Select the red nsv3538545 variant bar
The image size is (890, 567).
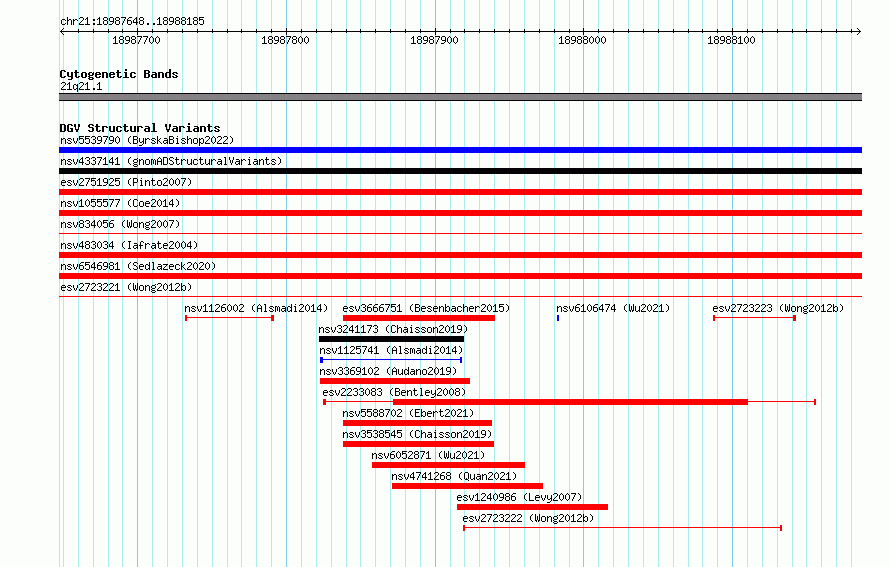[x=418, y=444]
